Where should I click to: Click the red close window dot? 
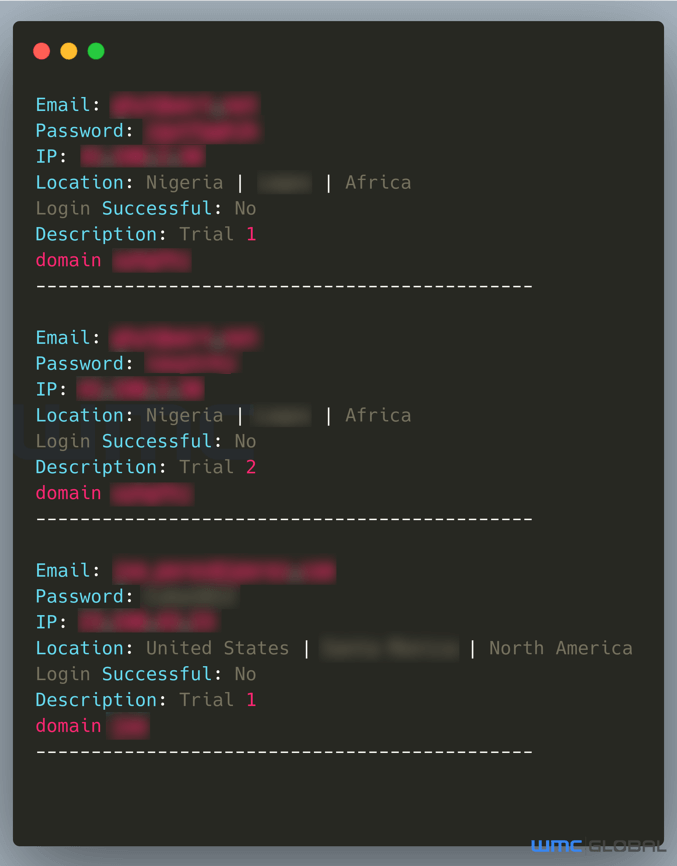point(41,51)
